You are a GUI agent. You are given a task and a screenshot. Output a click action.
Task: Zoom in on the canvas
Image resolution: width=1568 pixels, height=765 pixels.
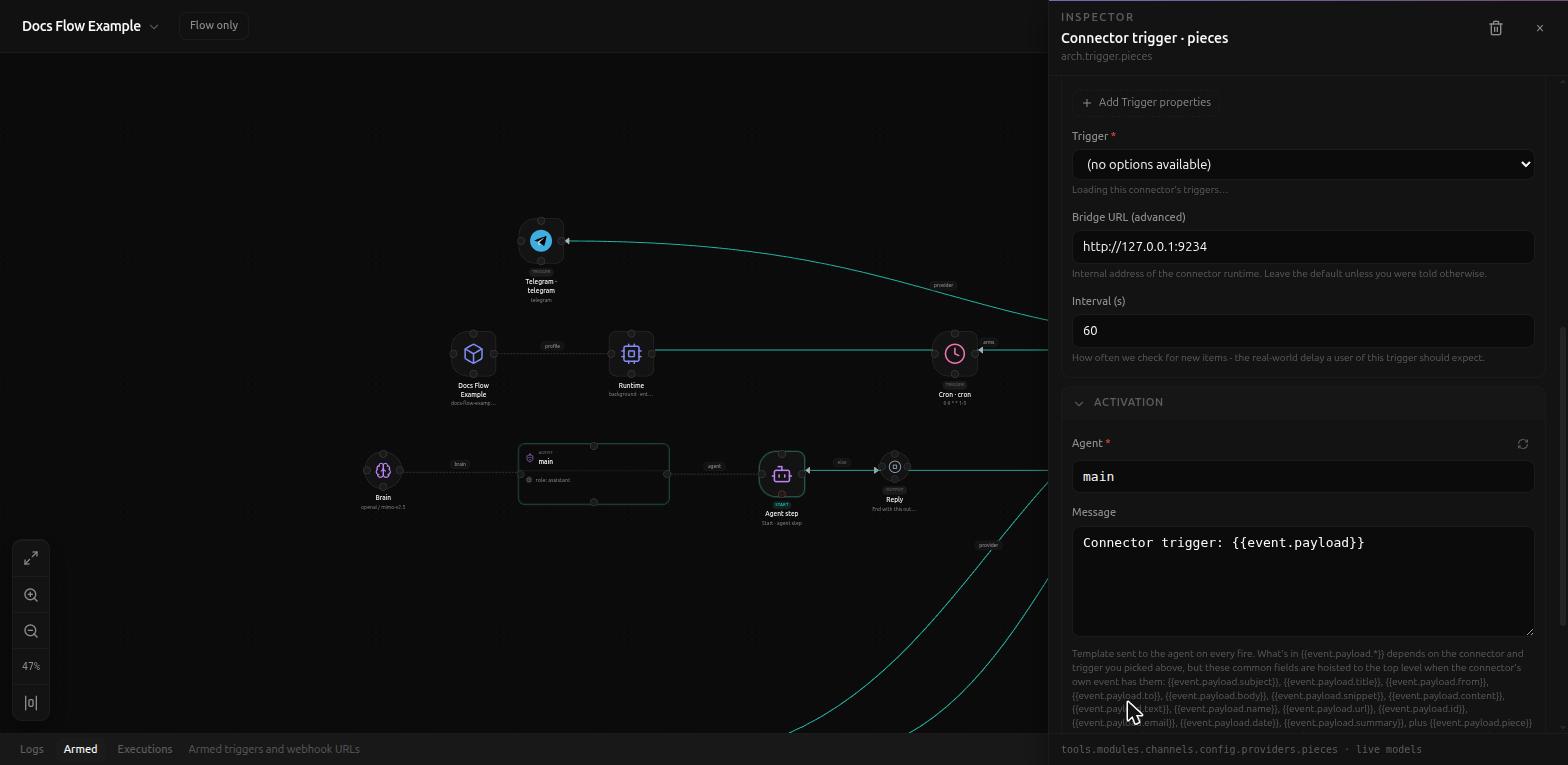click(31, 595)
